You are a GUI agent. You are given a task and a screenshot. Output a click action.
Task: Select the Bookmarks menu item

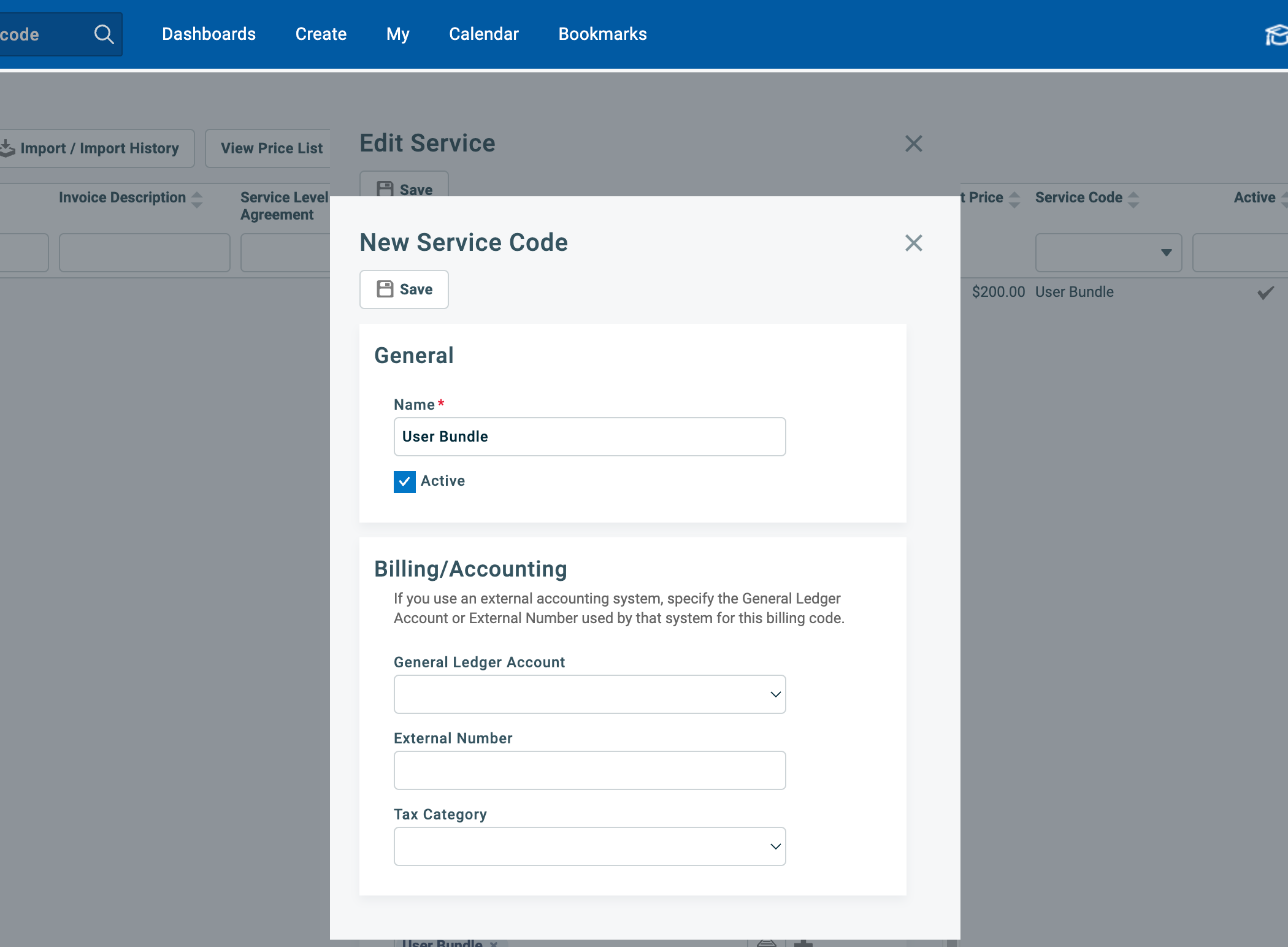[602, 34]
